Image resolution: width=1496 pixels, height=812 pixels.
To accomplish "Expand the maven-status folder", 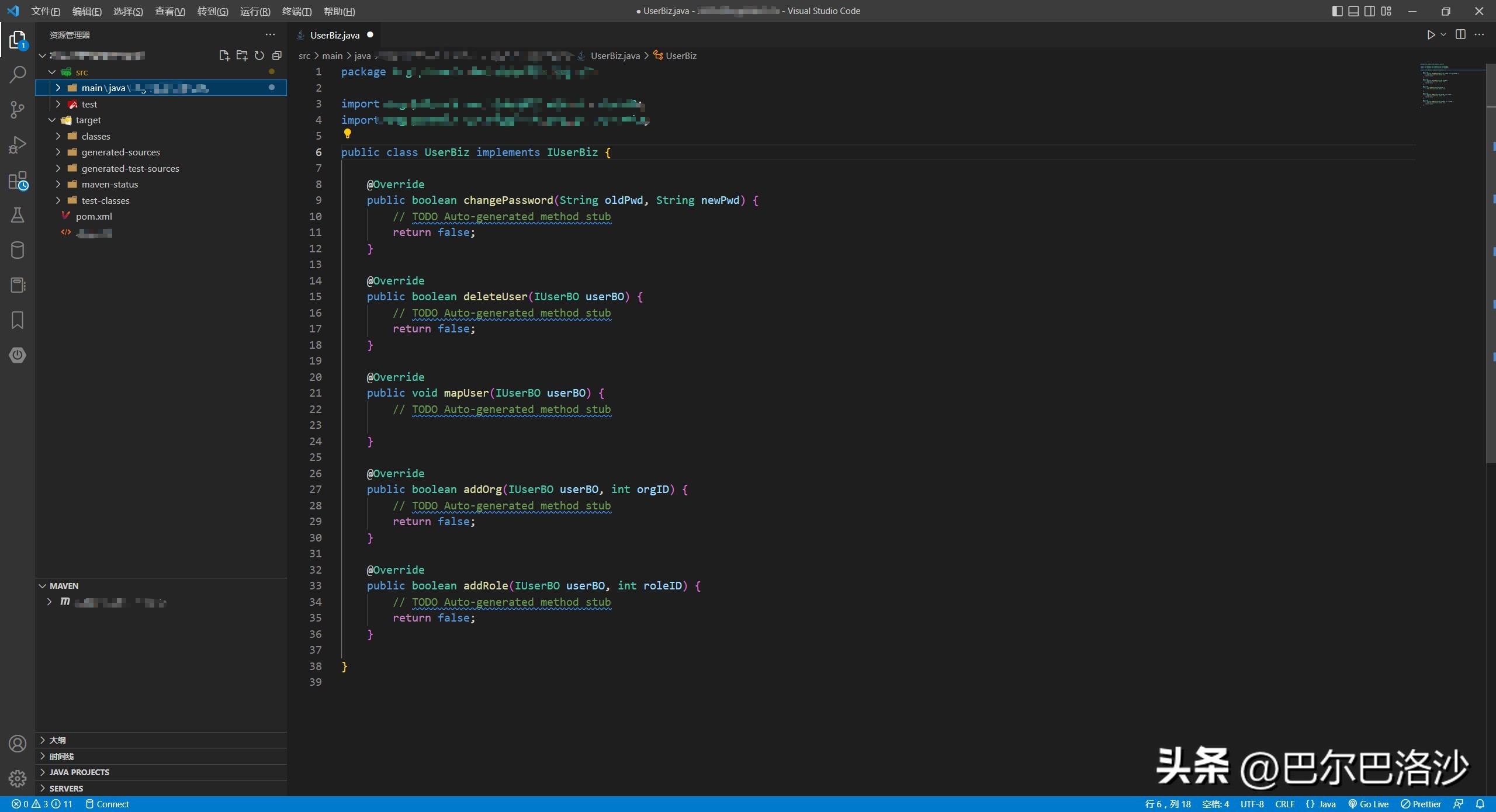I will 58,184.
